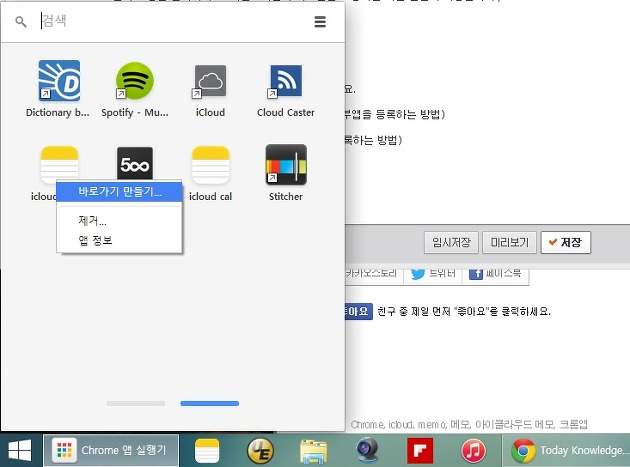Open the first icloud notes app icon

[x=59, y=162]
